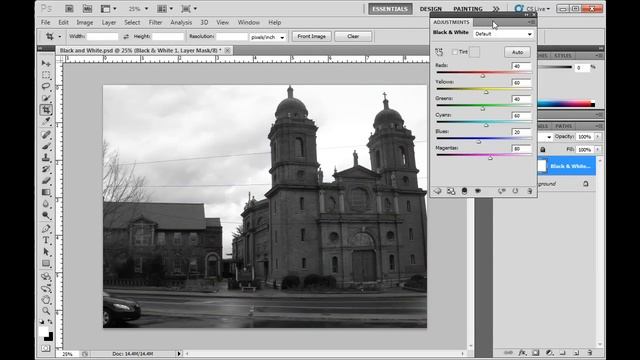
Task: Select the Hand tool
Action: [46, 300]
